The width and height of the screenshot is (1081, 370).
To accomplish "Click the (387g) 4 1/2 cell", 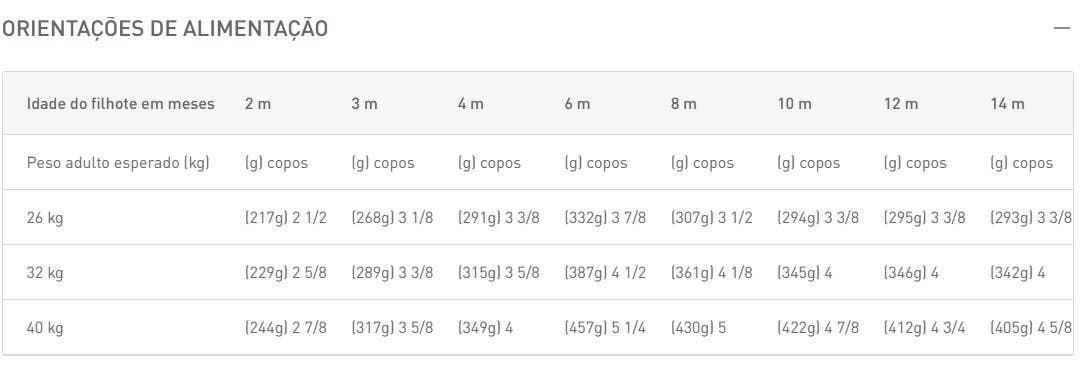I will tap(605, 274).
